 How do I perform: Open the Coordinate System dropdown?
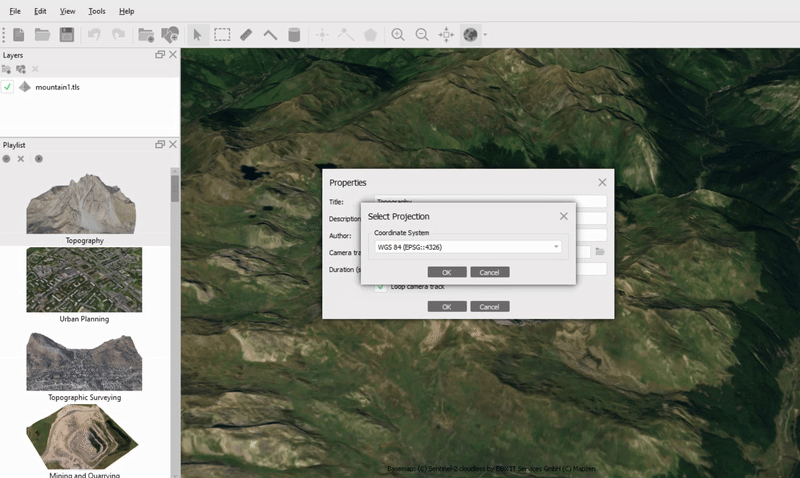[468, 246]
